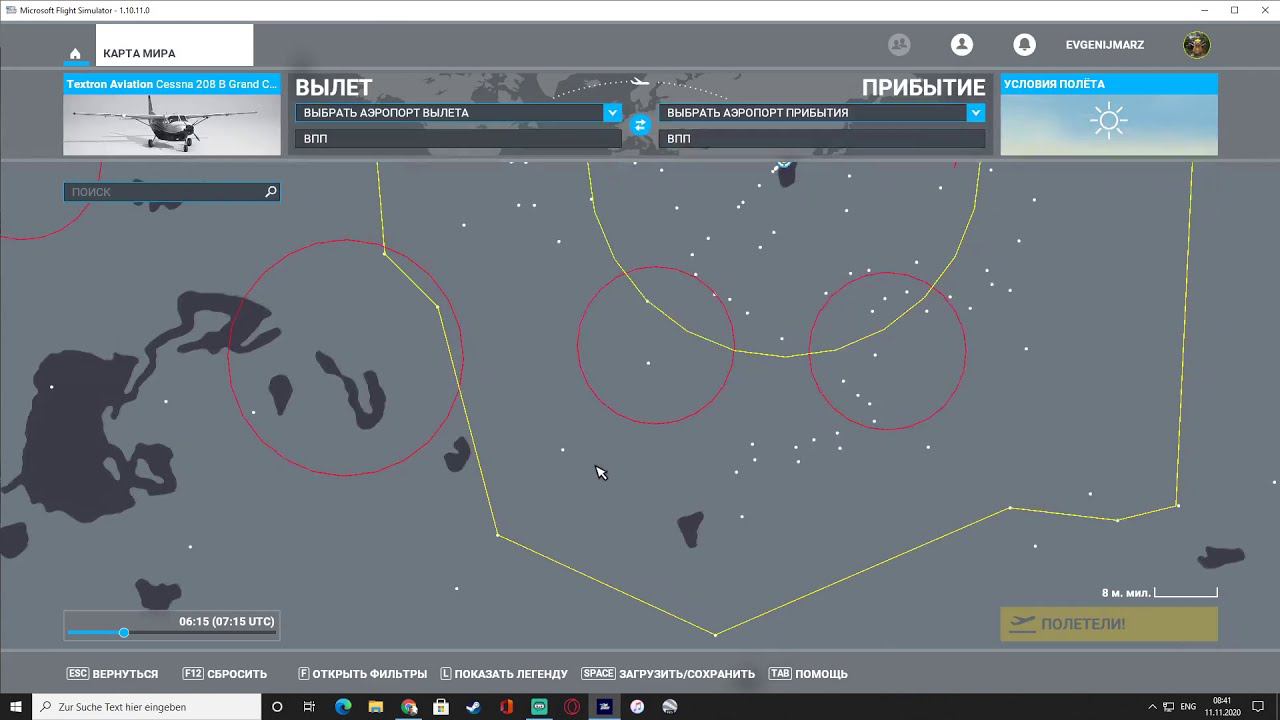
Task: Click the Помощь help button
Action: pyautogui.click(x=808, y=674)
